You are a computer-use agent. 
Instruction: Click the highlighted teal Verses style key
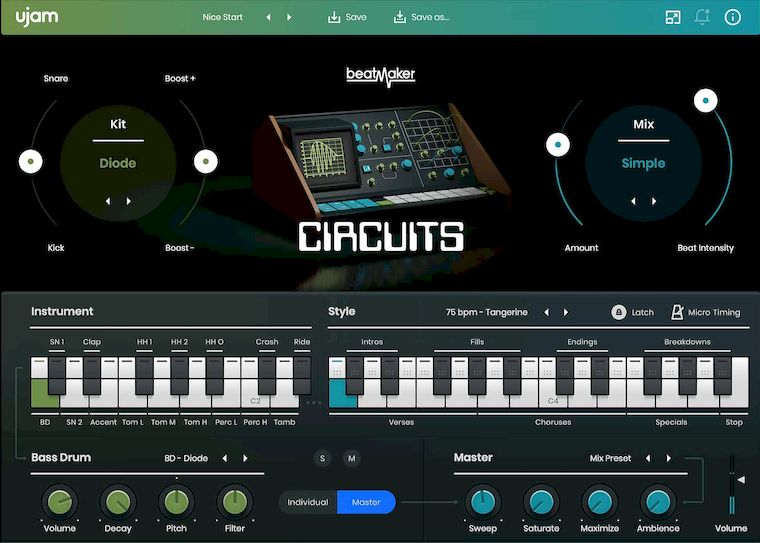pos(343,393)
